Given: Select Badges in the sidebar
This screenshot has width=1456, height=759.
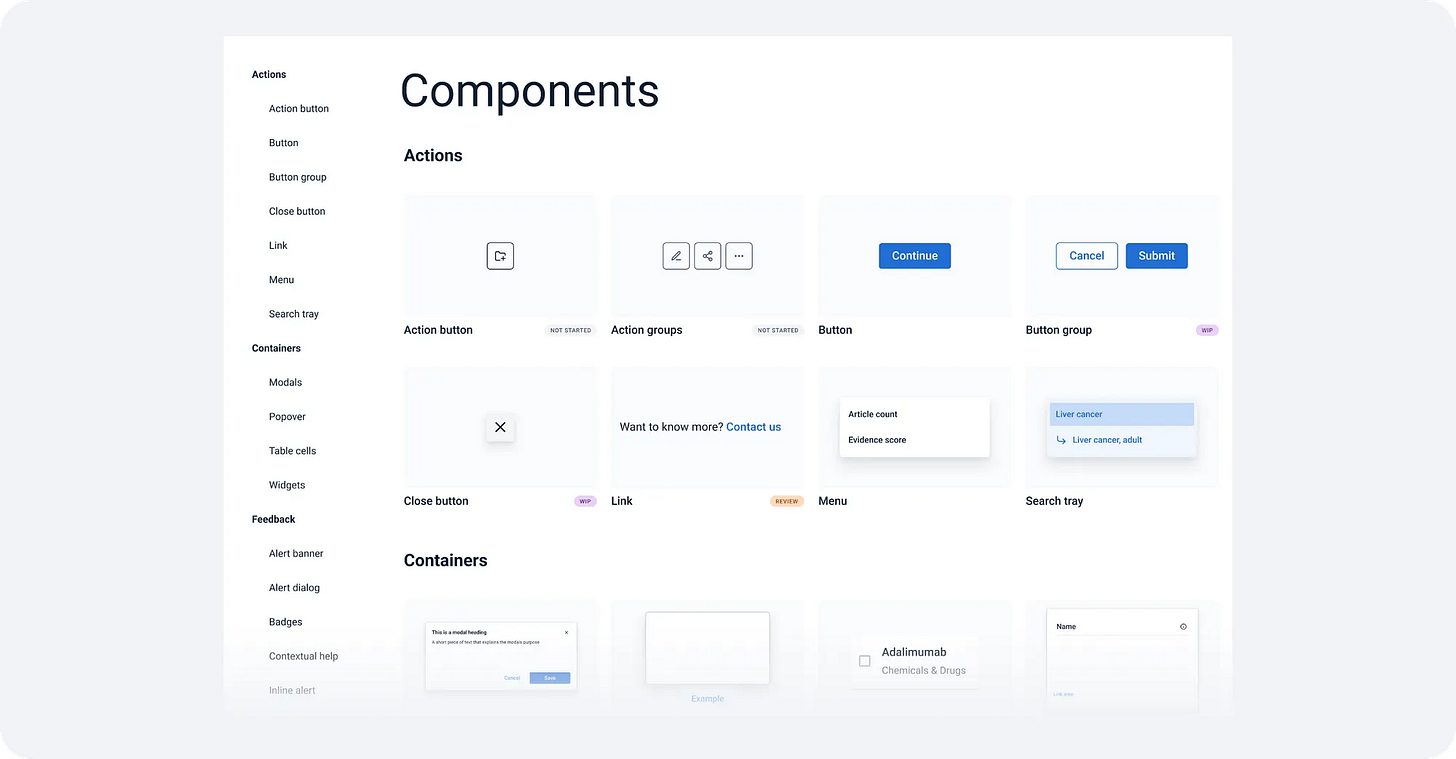Looking at the screenshot, I should click(x=285, y=622).
